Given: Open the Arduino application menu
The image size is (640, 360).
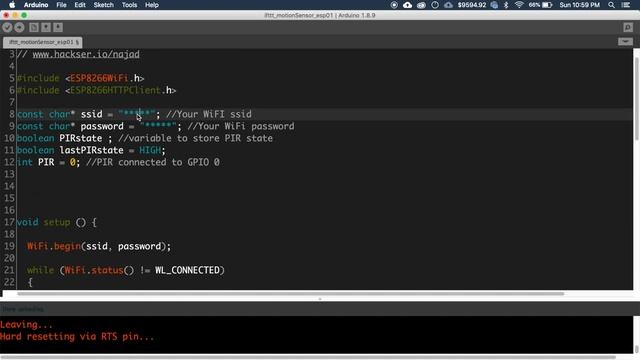Looking at the screenshot, I should (x=36, y=5).
